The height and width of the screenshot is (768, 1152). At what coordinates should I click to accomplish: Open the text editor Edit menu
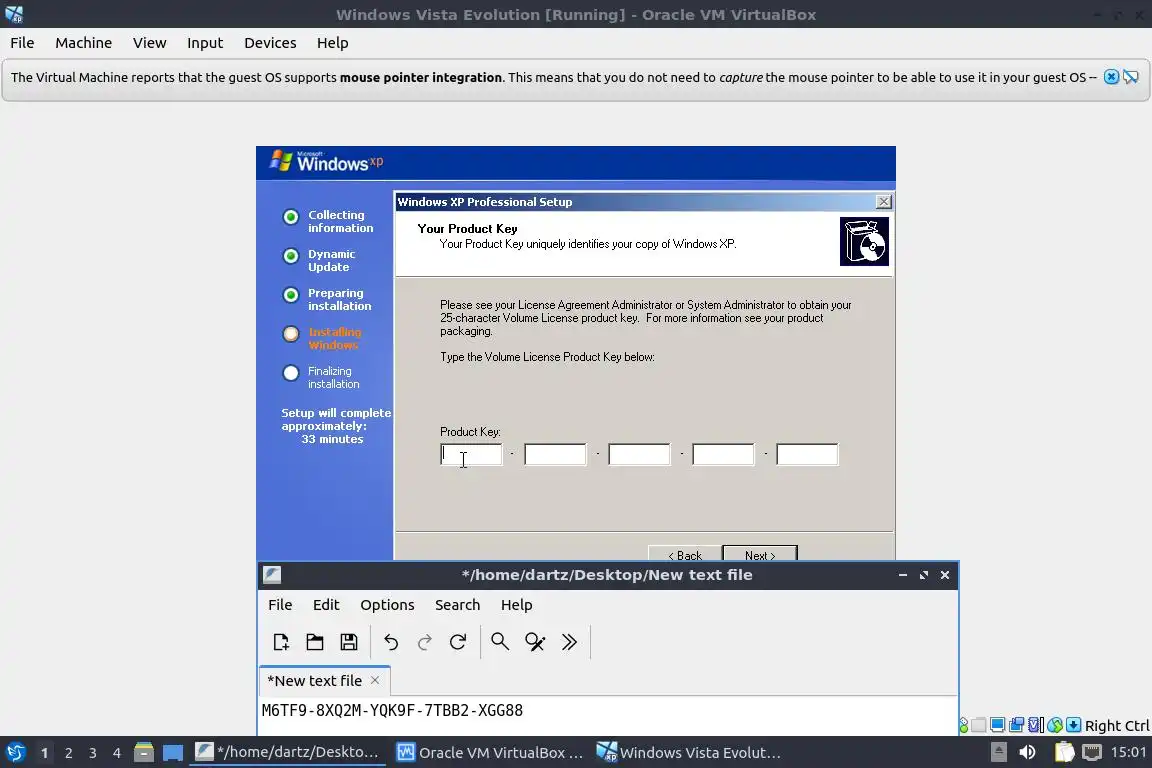point(326,604)
